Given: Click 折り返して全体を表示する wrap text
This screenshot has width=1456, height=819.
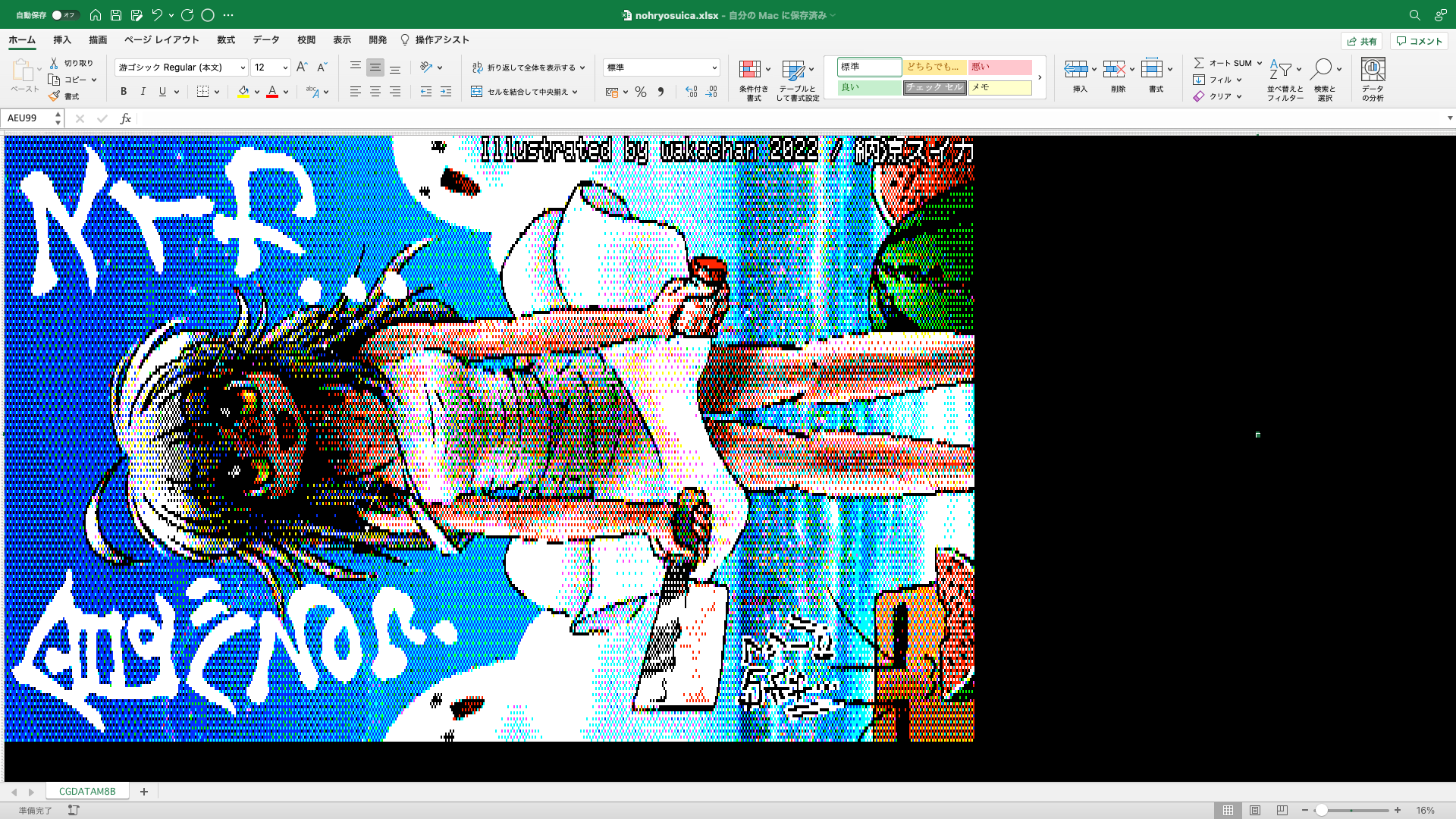Looking at the screenshot, I should [529, 67].
